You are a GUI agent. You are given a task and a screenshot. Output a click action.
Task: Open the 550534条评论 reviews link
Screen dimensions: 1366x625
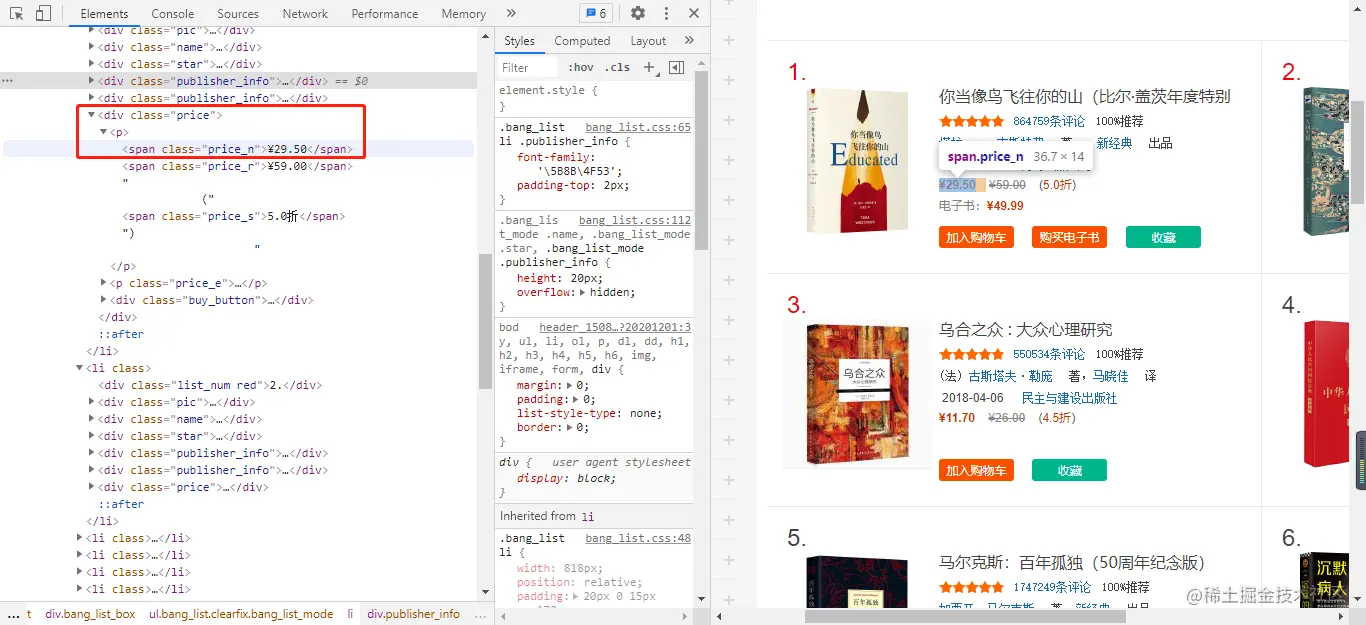(x=1048, y=354)
